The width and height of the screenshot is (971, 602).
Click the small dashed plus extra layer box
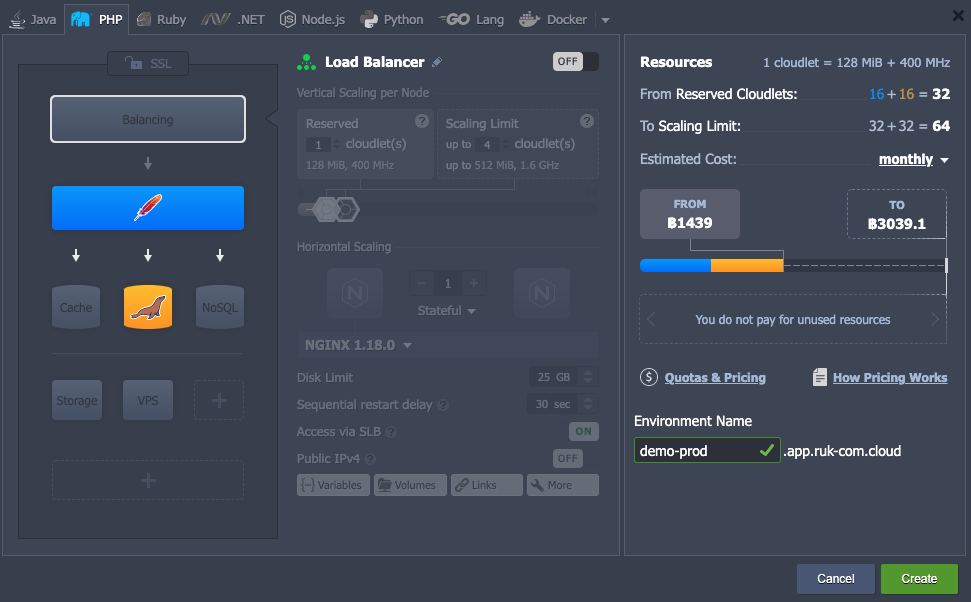pyautogui.click(x=219, y=400)
